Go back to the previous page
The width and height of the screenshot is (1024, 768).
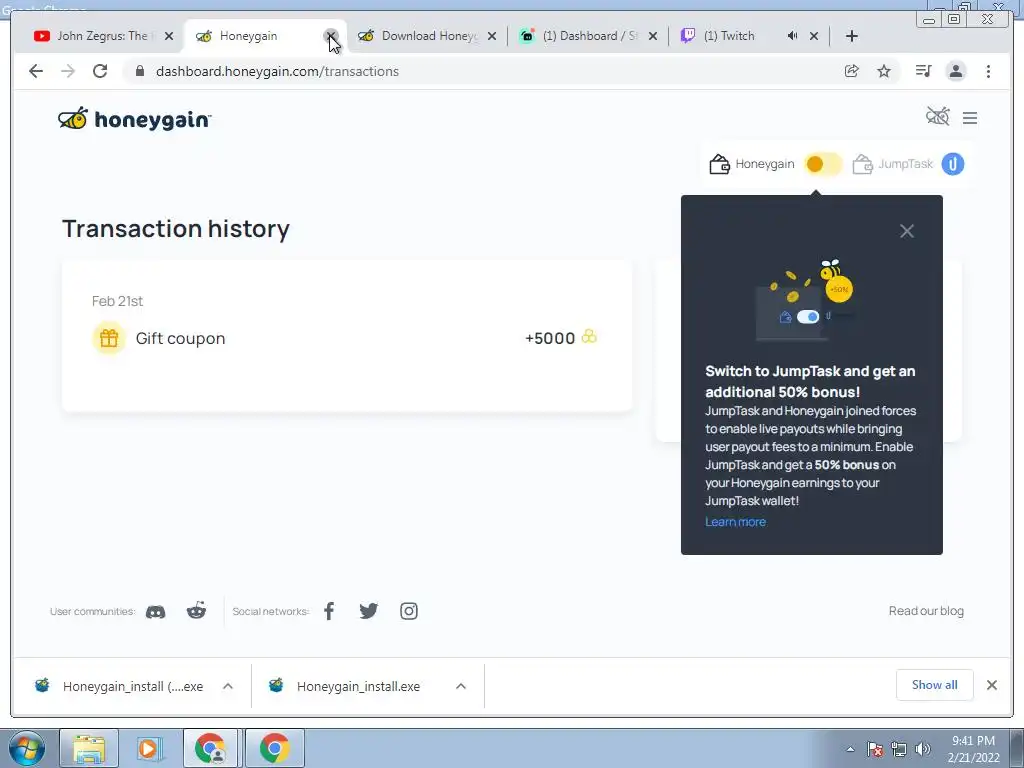point(36,71)
